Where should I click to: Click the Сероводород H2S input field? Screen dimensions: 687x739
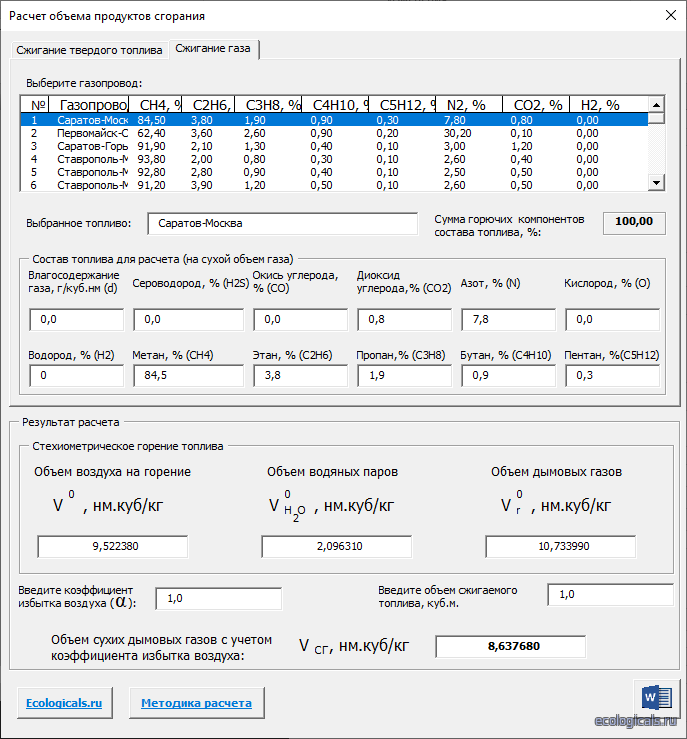pyautogui.click(x=188, y=320)
